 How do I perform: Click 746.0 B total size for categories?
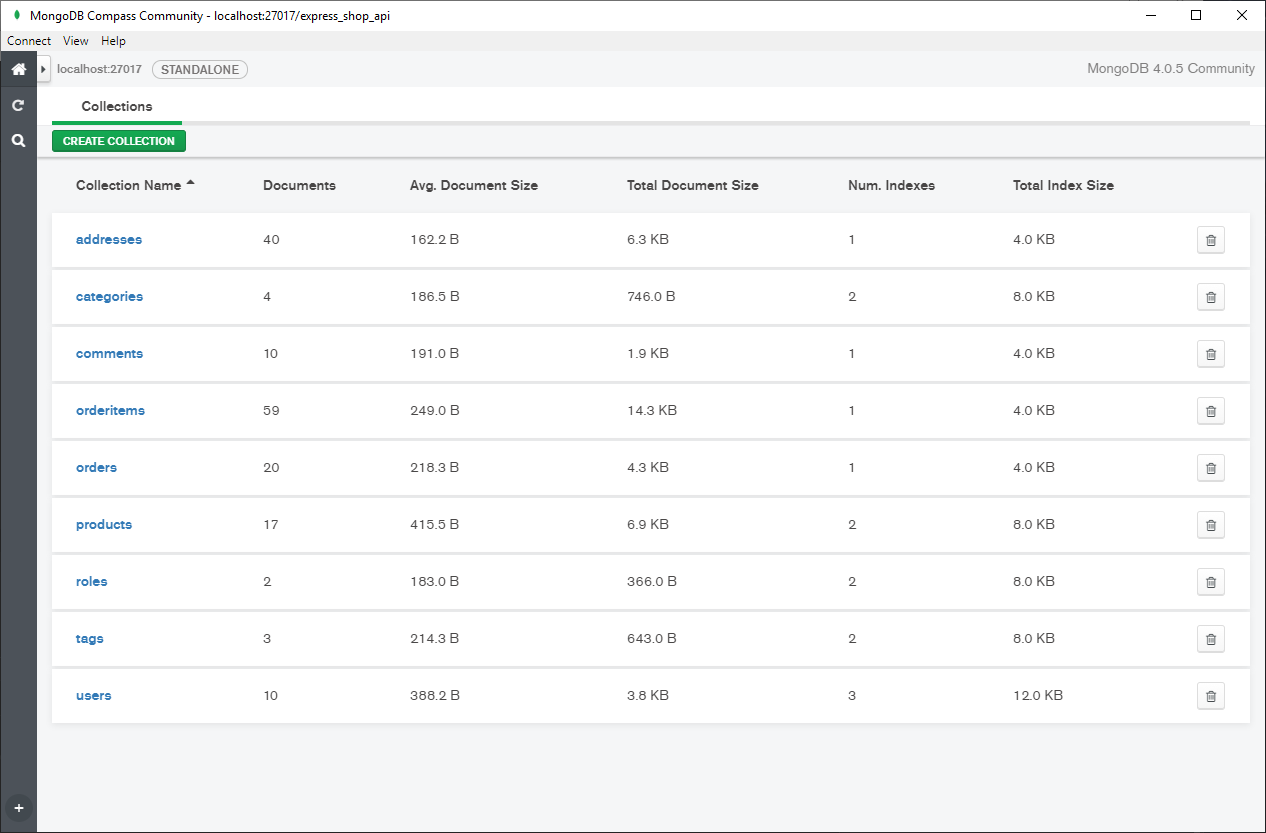[651, 297]
